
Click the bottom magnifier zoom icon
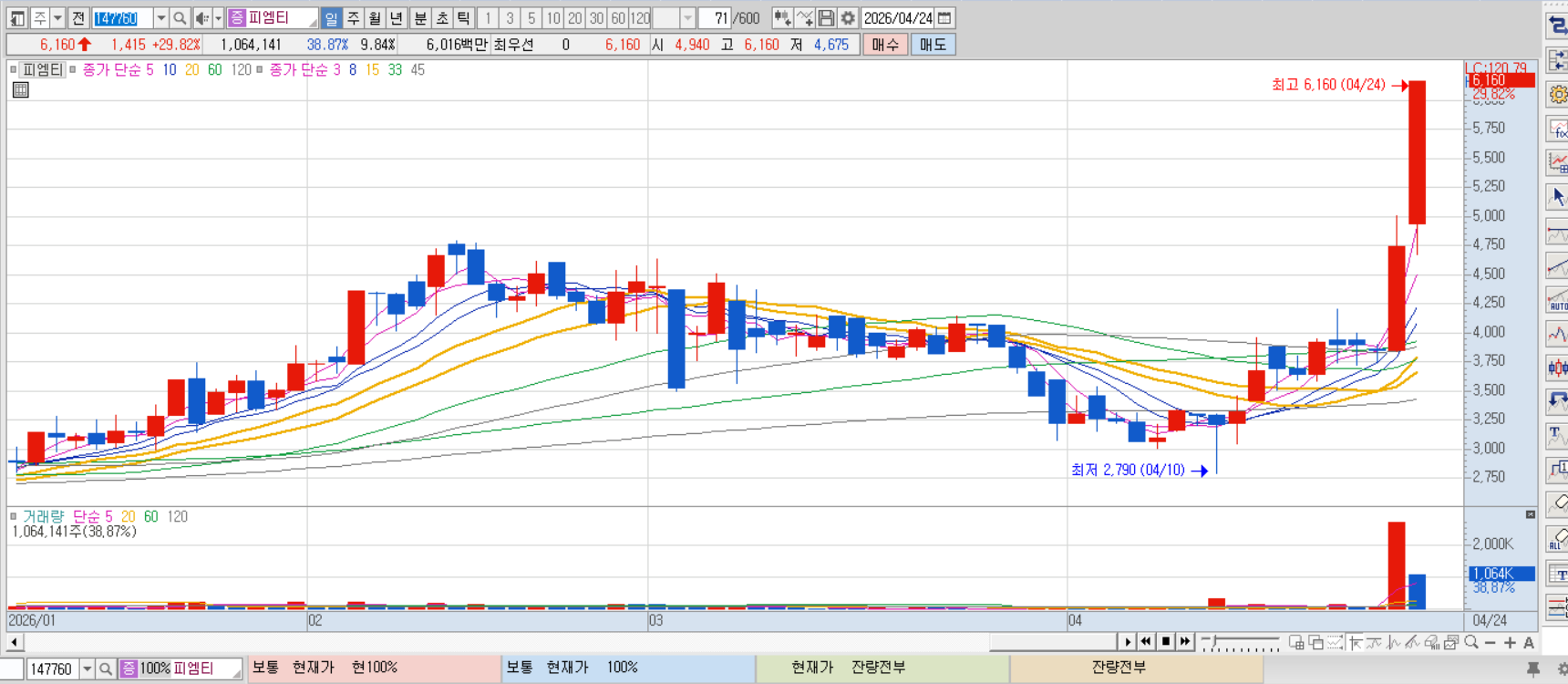[1471, 643]
